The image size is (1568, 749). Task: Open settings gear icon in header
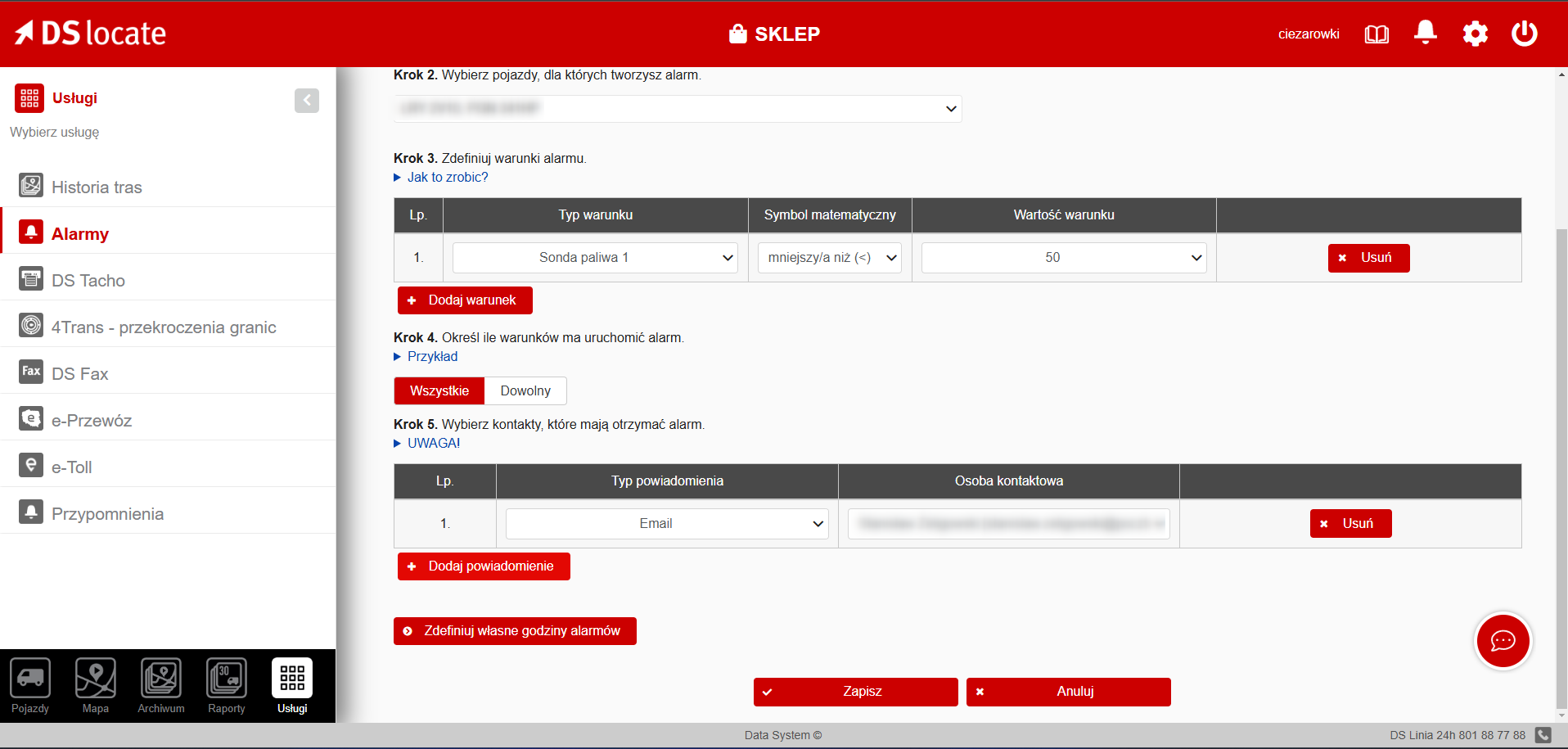pyautogui.click(x=1475, y=34)
